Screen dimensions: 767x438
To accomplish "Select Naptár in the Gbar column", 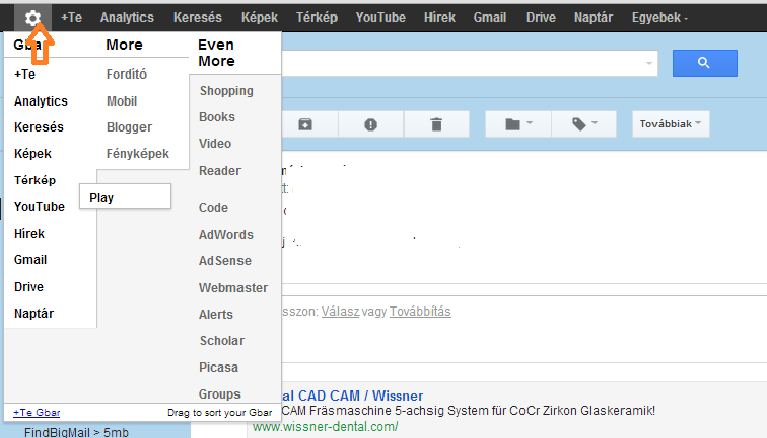I will click(34, 313).
